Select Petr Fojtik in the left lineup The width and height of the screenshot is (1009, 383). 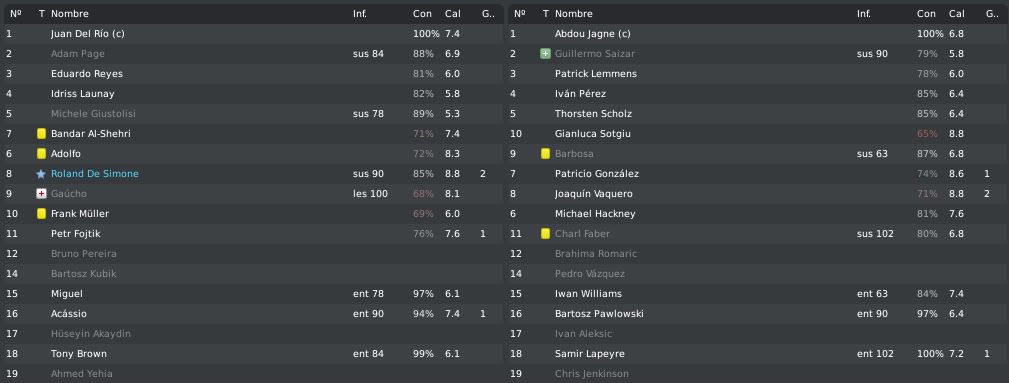(252, 234)
